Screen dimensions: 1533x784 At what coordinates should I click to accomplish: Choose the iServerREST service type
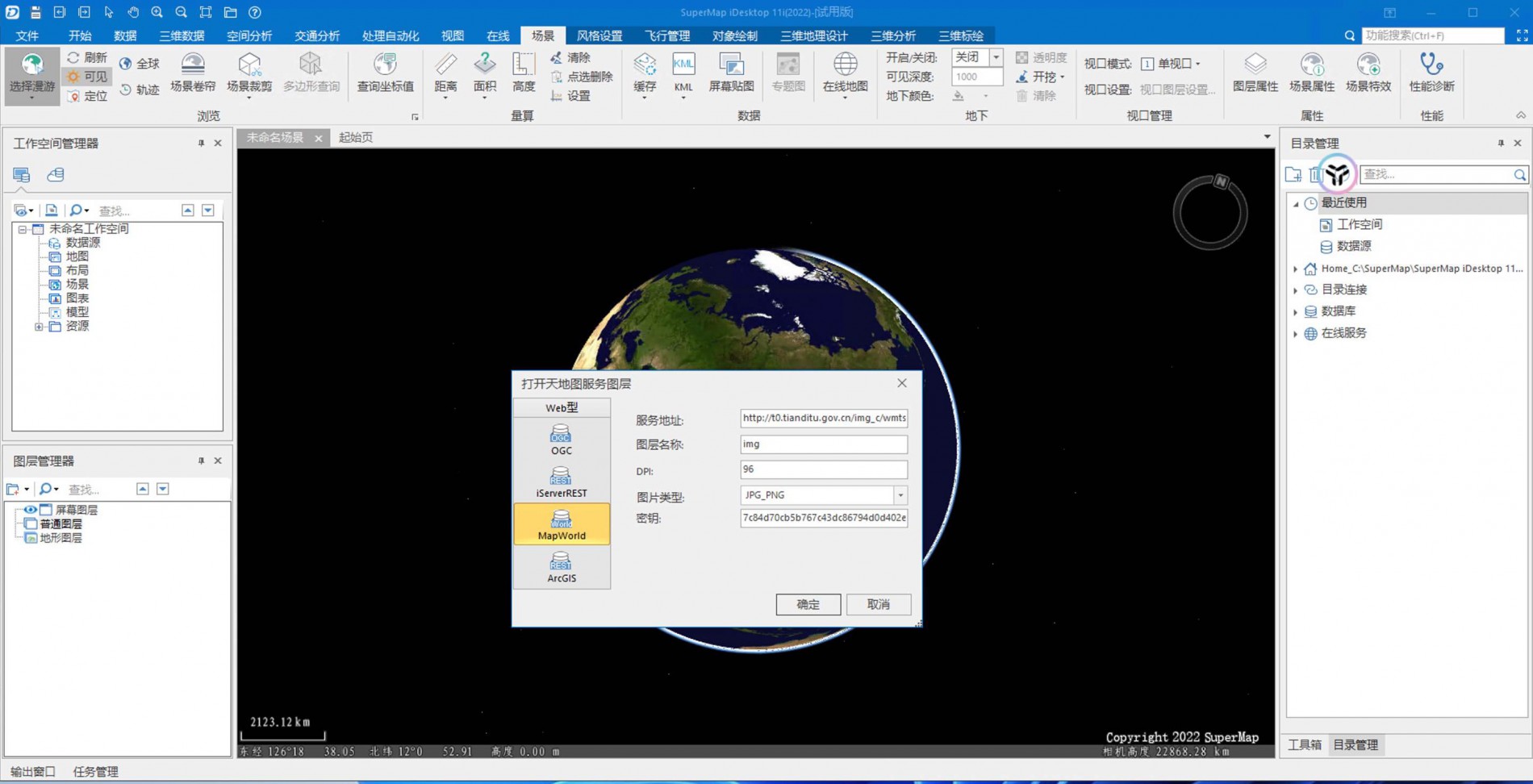tap(562, 482)
